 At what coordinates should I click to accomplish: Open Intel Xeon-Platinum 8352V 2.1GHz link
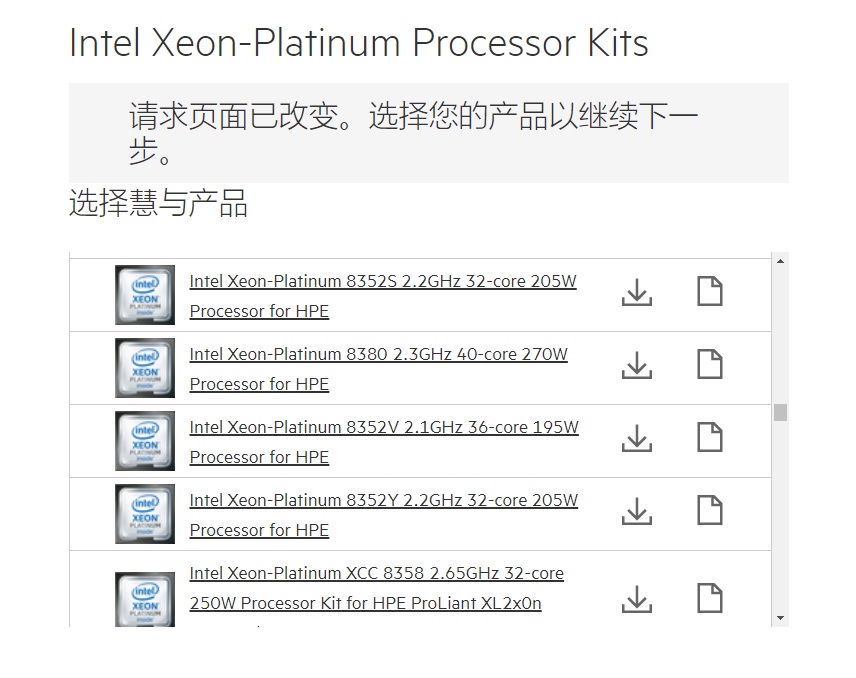tap(384, 428)
